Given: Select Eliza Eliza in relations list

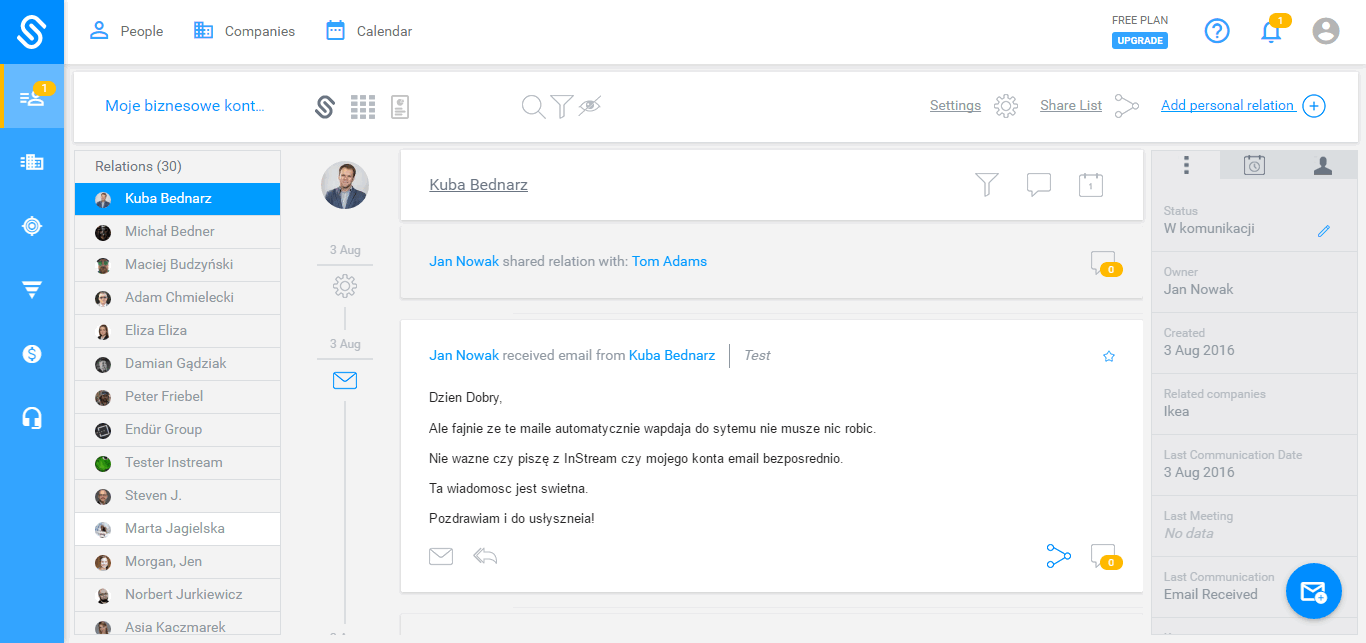Looking at the screenshot, I should tap(178, 331).
